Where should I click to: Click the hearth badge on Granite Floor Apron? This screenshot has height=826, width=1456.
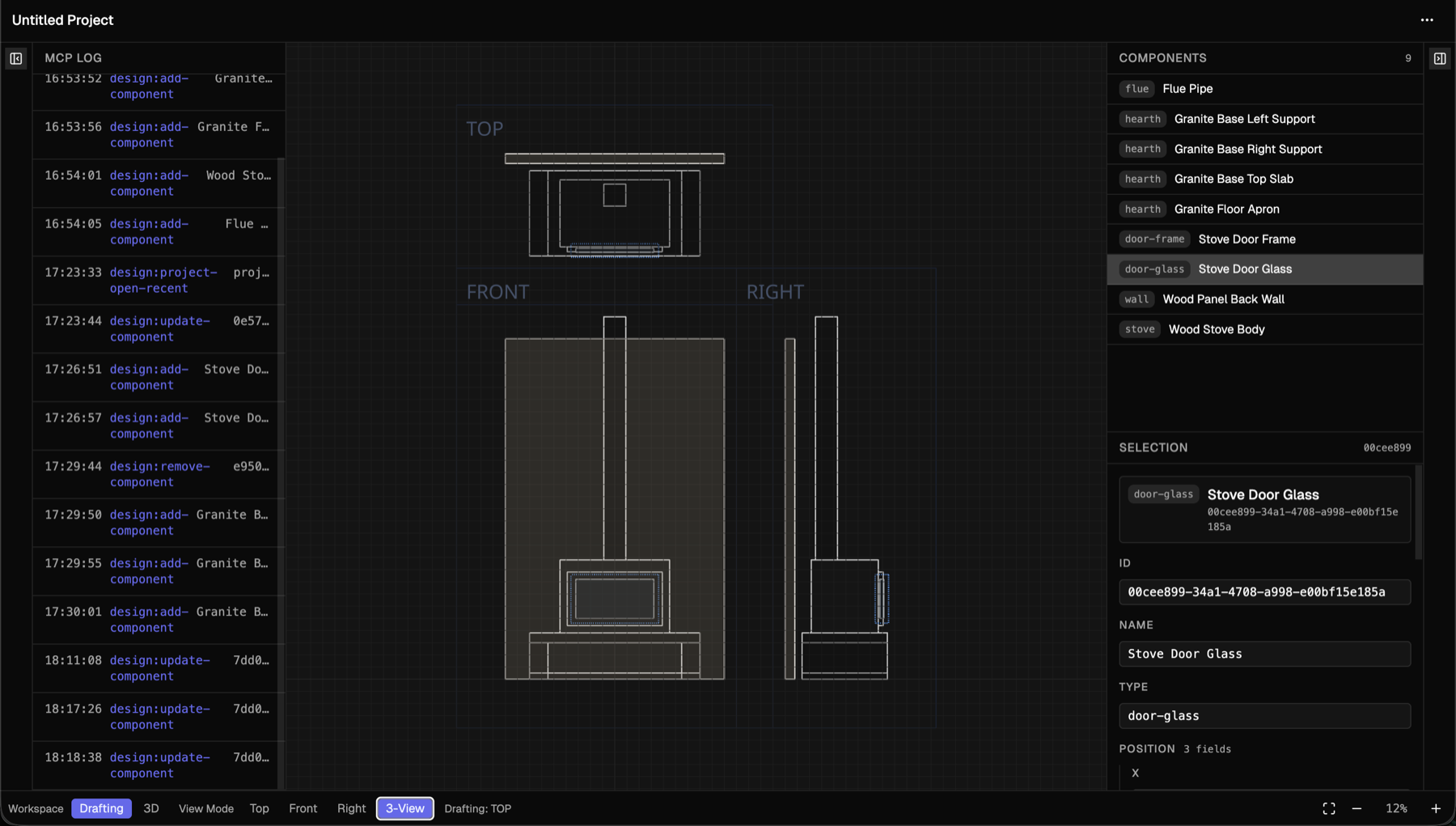[1142, 209]
